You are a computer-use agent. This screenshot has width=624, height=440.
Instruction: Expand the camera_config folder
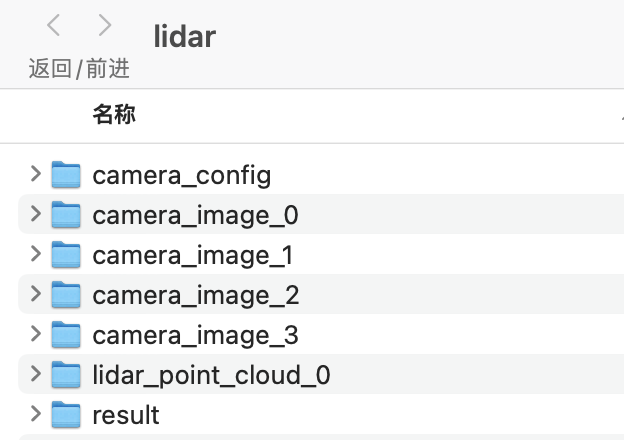[36, 174]
